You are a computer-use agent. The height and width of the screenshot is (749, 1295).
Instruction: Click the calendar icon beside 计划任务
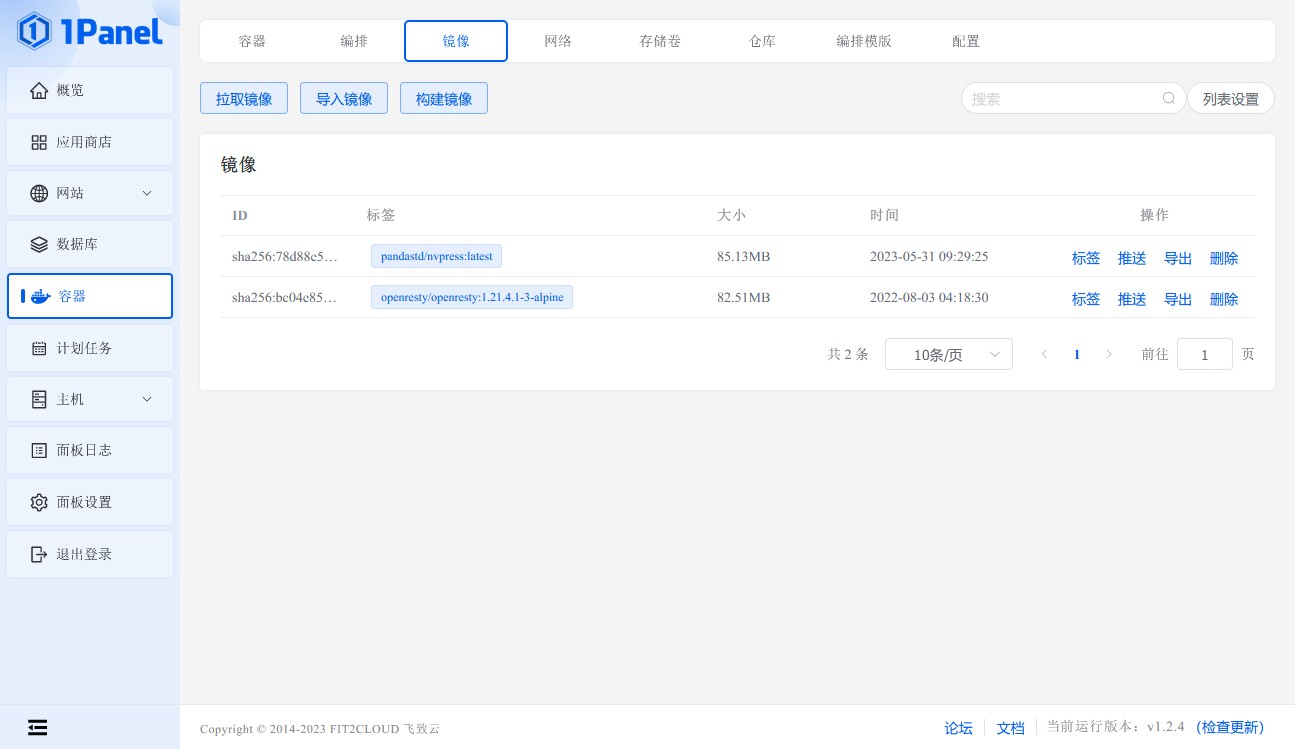(x=39, y=349)
